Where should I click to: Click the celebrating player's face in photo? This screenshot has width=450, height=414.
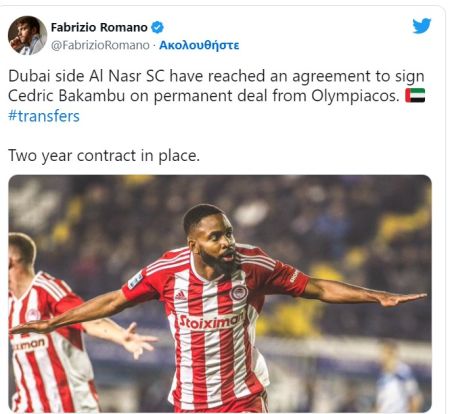pyautogui.click(x=215, y=243)
